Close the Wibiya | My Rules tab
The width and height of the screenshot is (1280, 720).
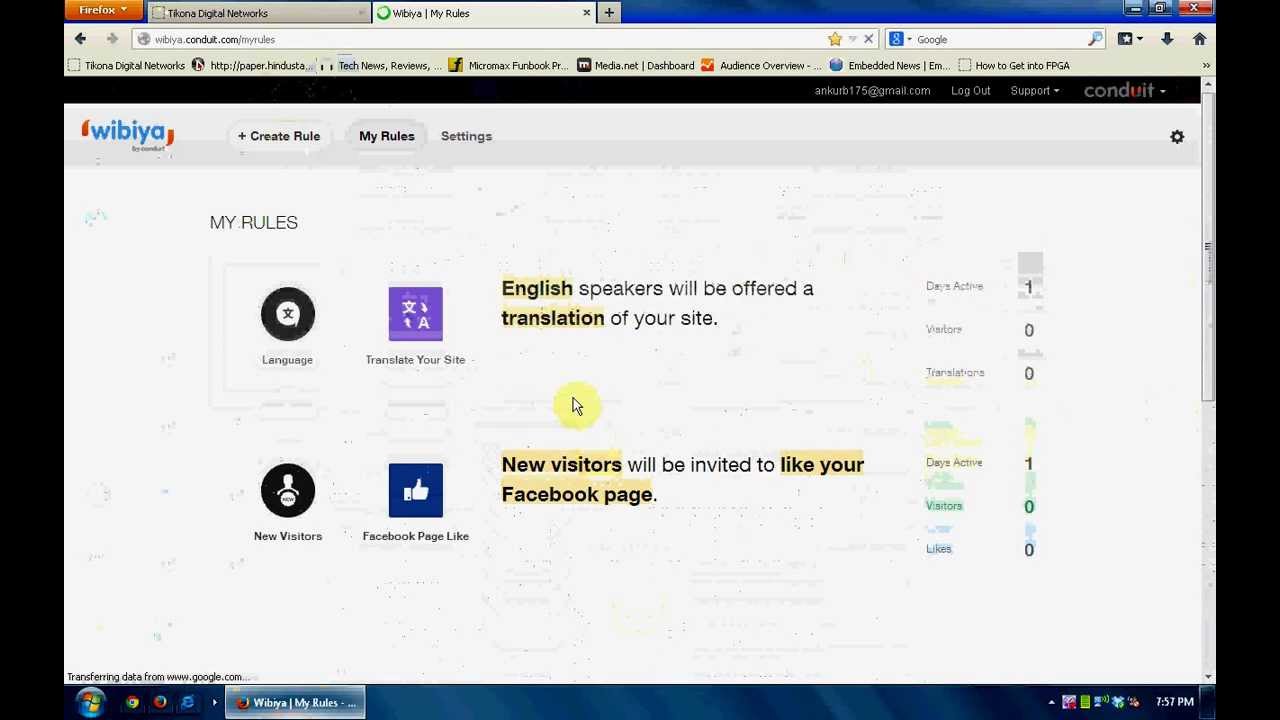click(x=587, y=12)
